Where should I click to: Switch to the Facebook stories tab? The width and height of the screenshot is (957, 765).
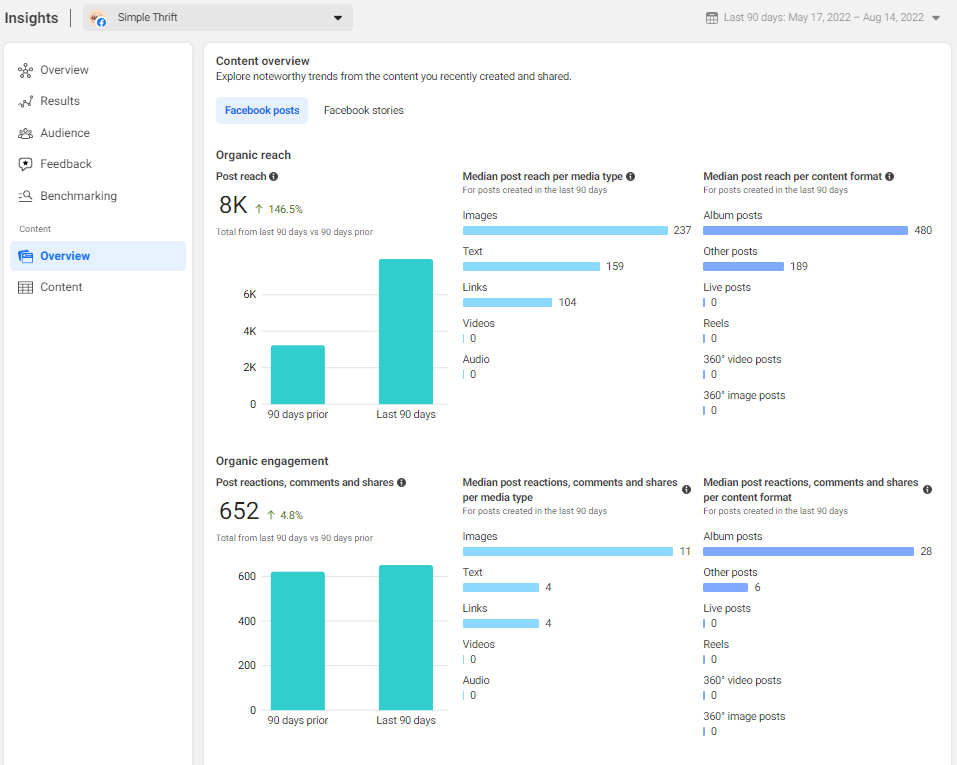364,111
